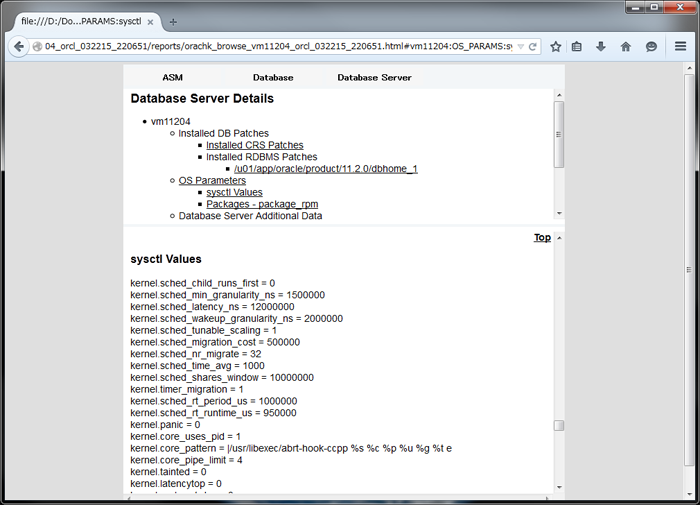Select kernel.sched_latency_ns = 12000000 line

[x=212, y=307]
